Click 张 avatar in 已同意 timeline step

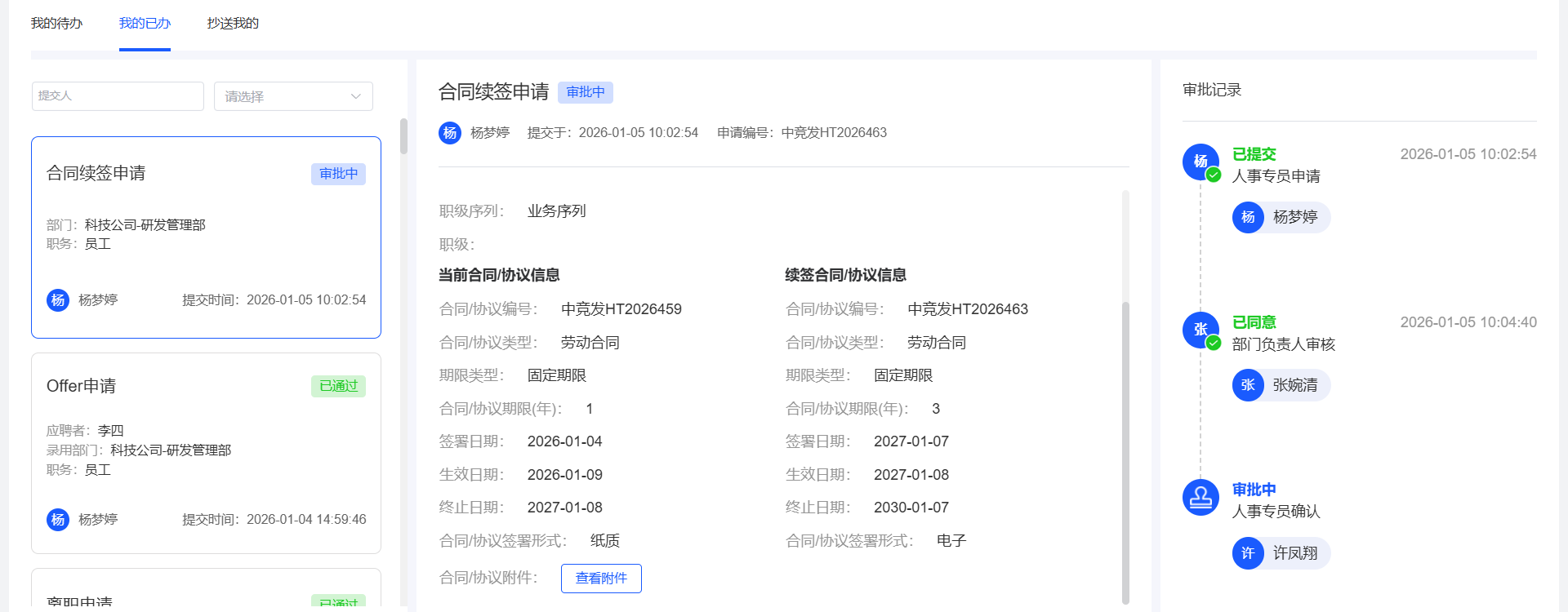point(1200,330)
